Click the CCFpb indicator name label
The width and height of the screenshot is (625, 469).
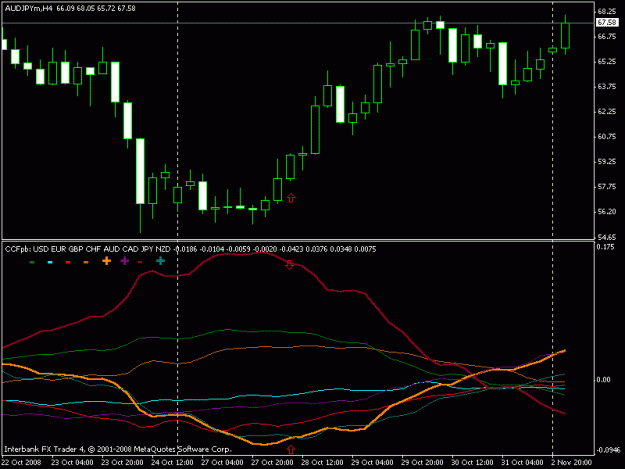(18, 249)
